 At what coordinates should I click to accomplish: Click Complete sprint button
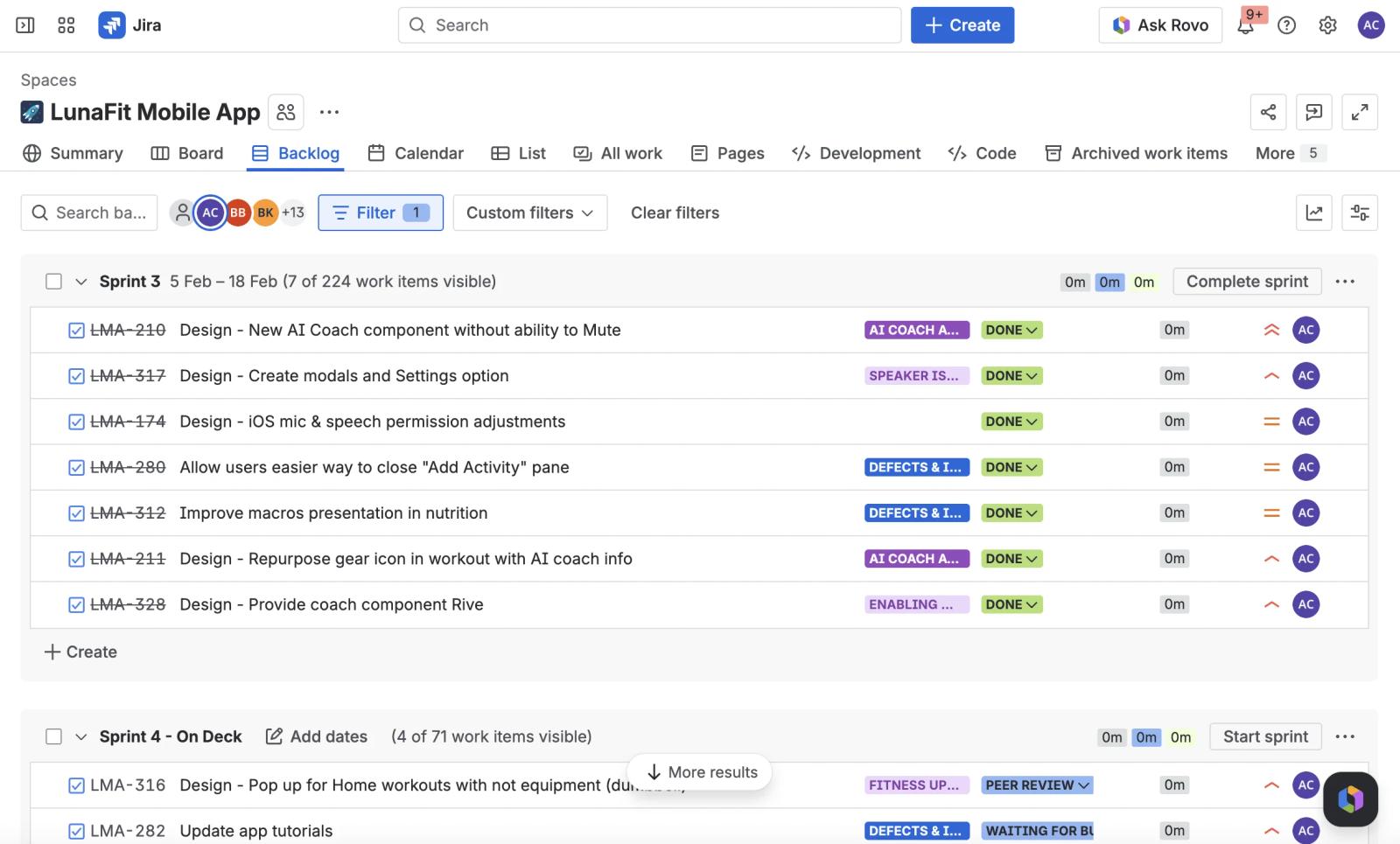pos(1247,282)
